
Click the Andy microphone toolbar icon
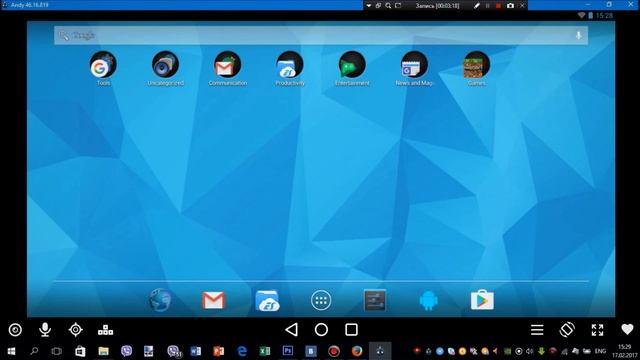(x=45, y=329)
